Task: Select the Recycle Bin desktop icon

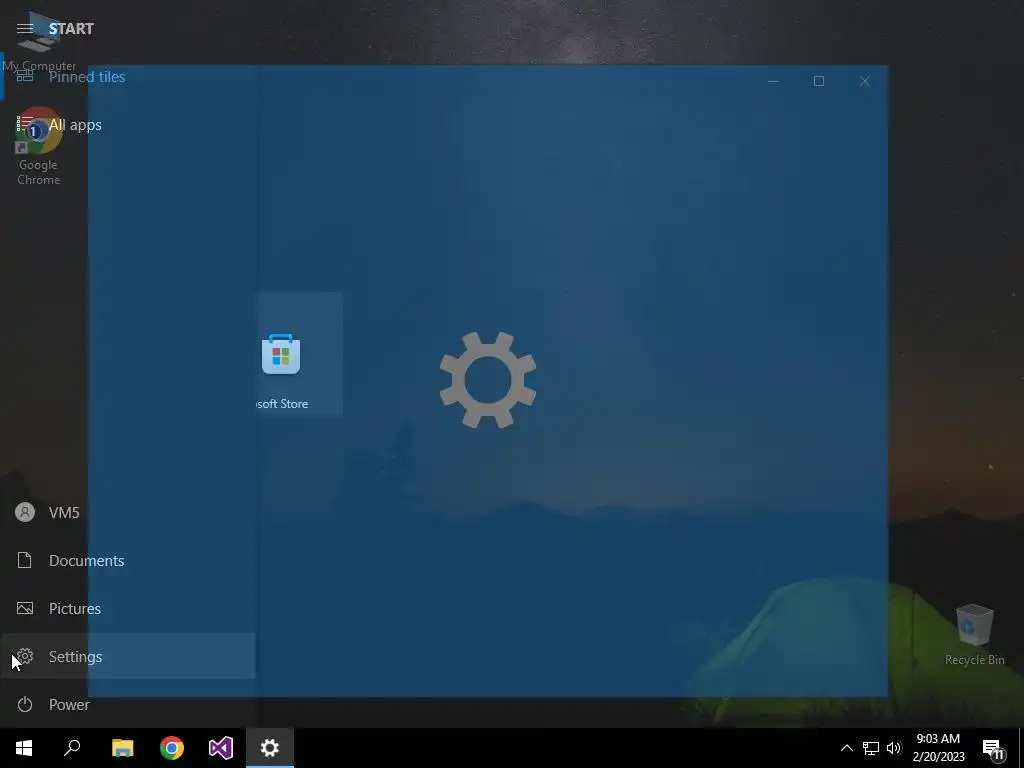Action: [x=974, y=635]
